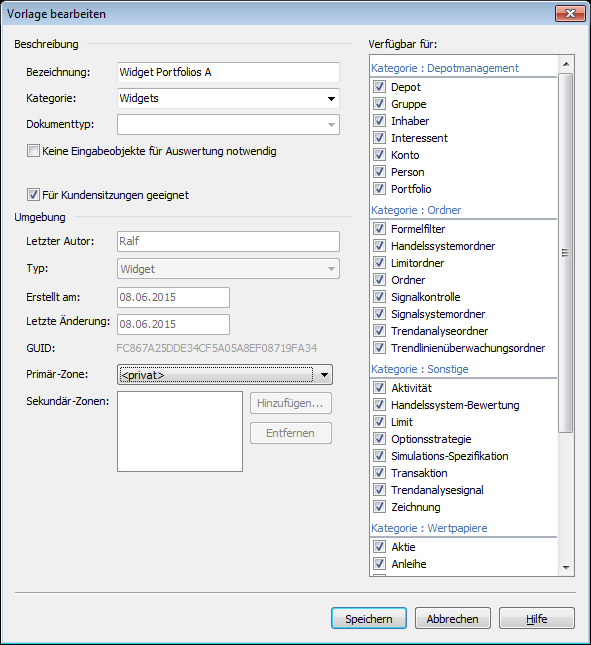Image resolution: width=591 pixels, height=645 pixels.
Task: Uncheck the Optionsstrategie checkbox
Action: [379, 439]
